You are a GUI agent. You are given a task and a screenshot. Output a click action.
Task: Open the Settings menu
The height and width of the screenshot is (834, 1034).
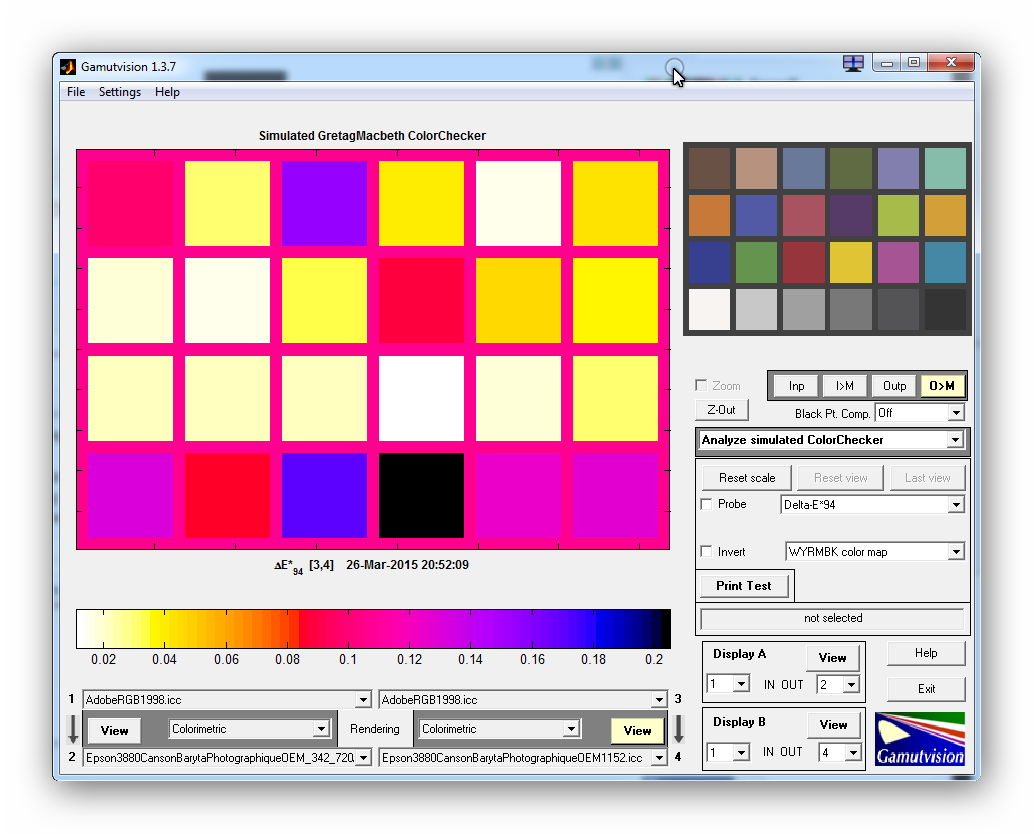(120, 92)
